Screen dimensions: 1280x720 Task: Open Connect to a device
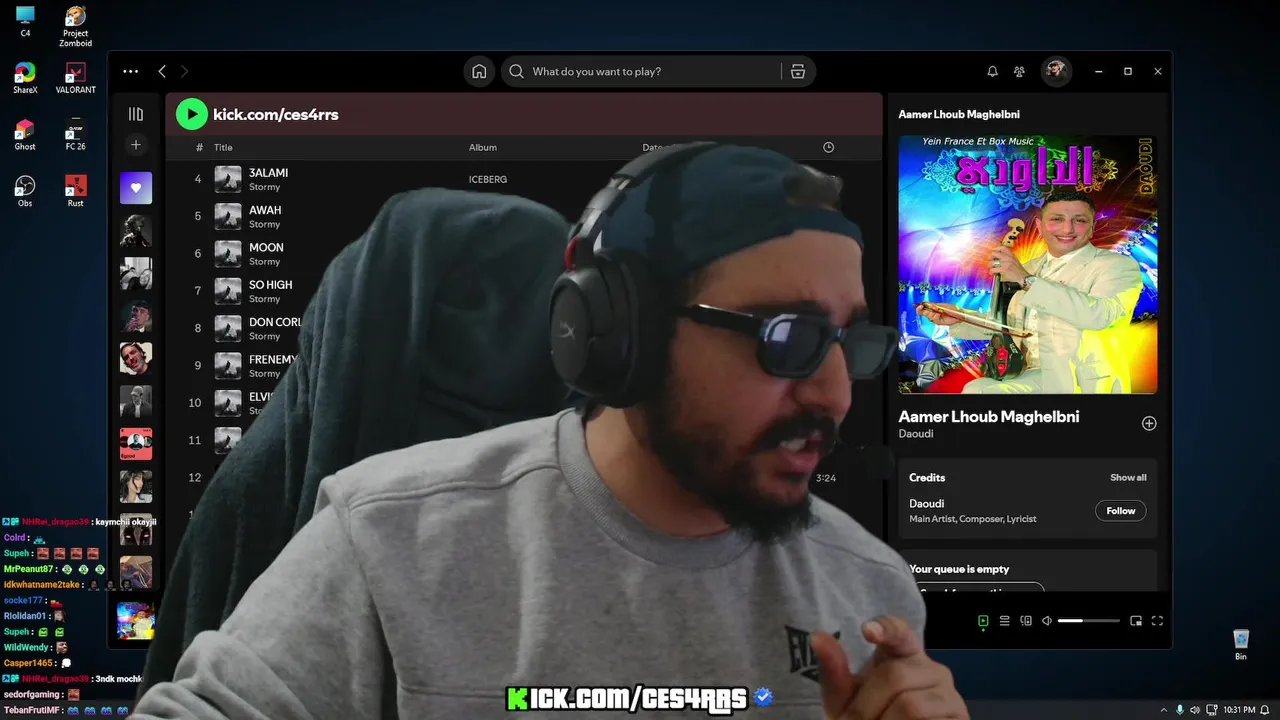click(1026, 621)
